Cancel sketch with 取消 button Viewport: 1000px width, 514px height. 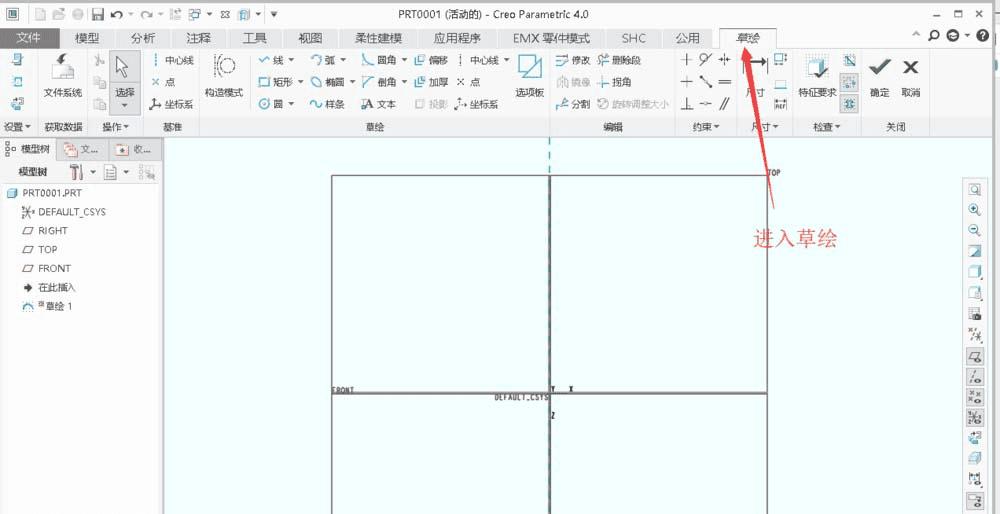tap(911, 77)
